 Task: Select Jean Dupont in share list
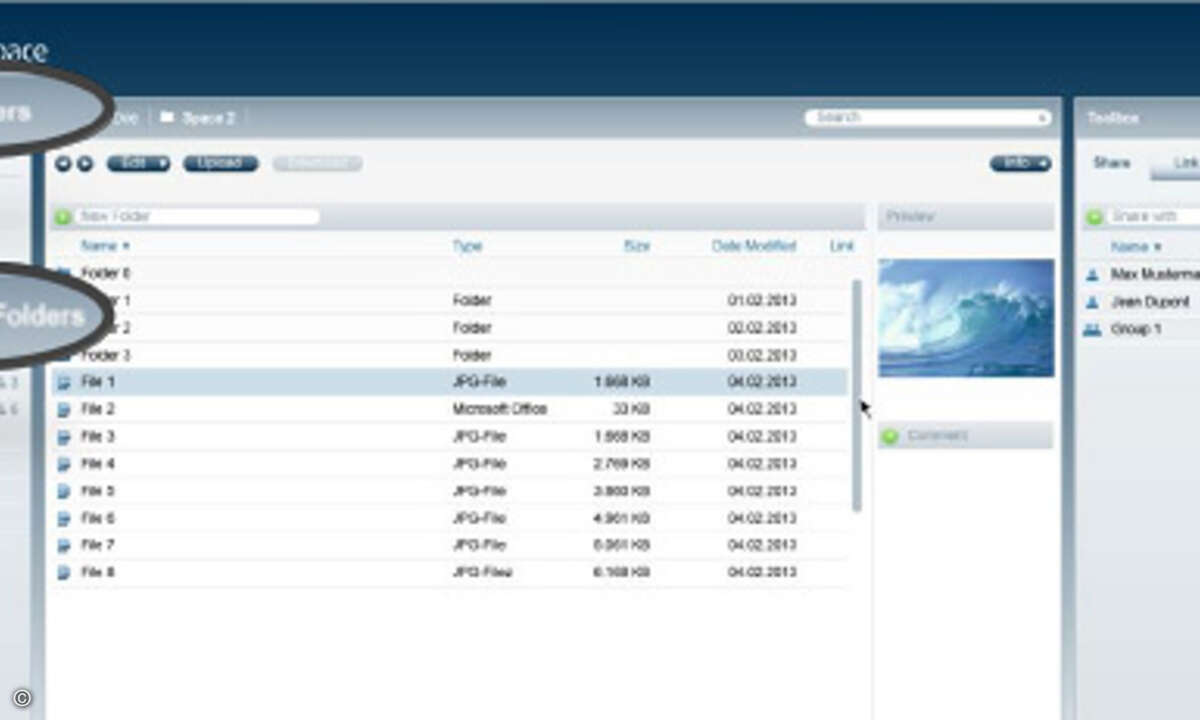[1150, 302]
